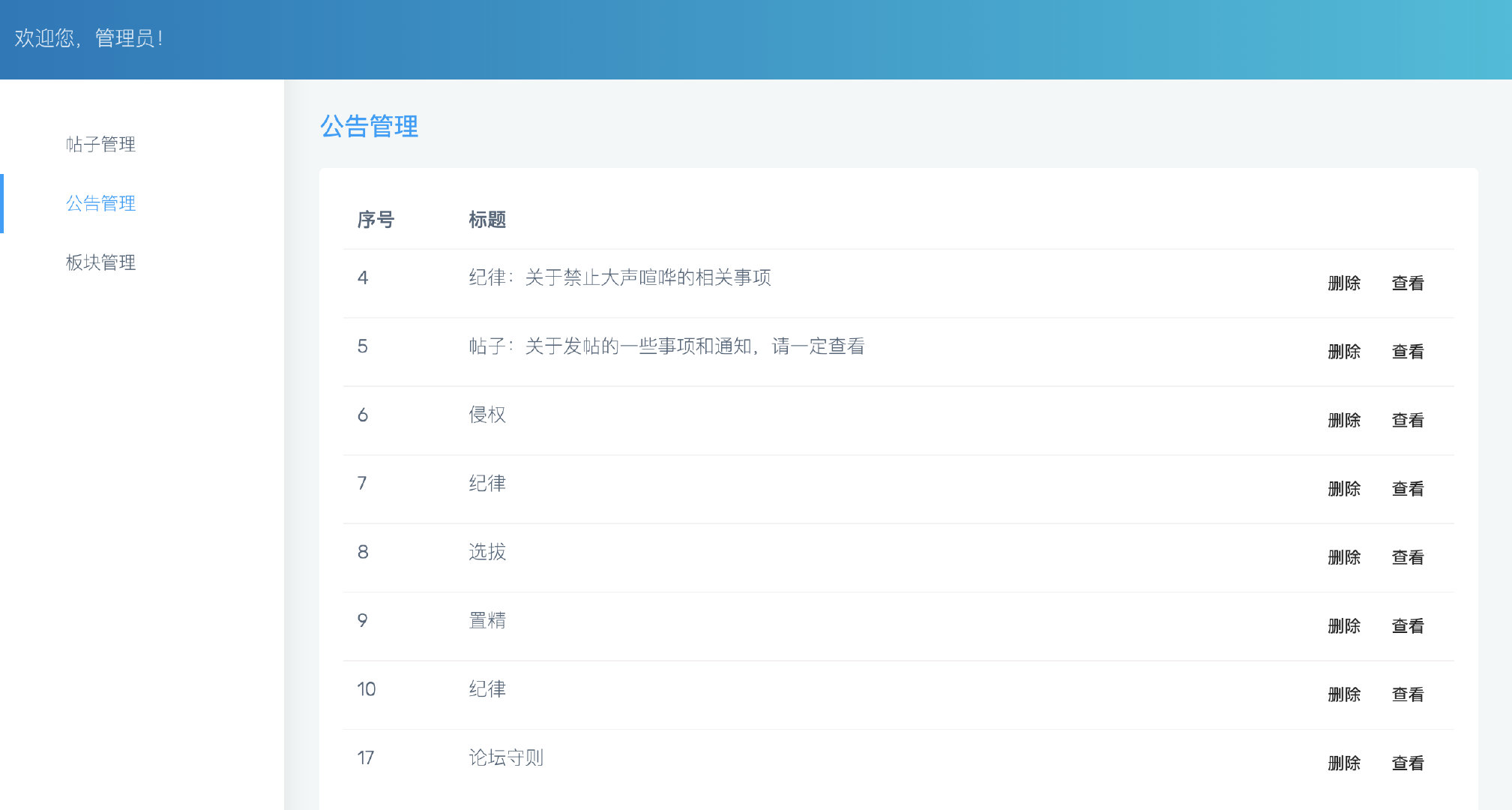Click the 欢迎您，管理员 greeting
Screen dimensions: 1512x810
tap(89, 38)
